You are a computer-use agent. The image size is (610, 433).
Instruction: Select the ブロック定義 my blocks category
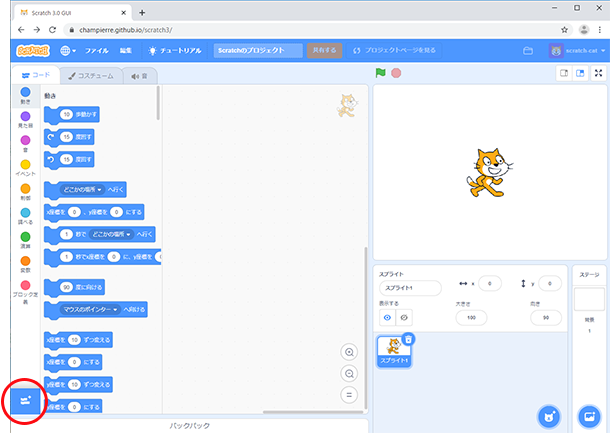click(25, 293)
